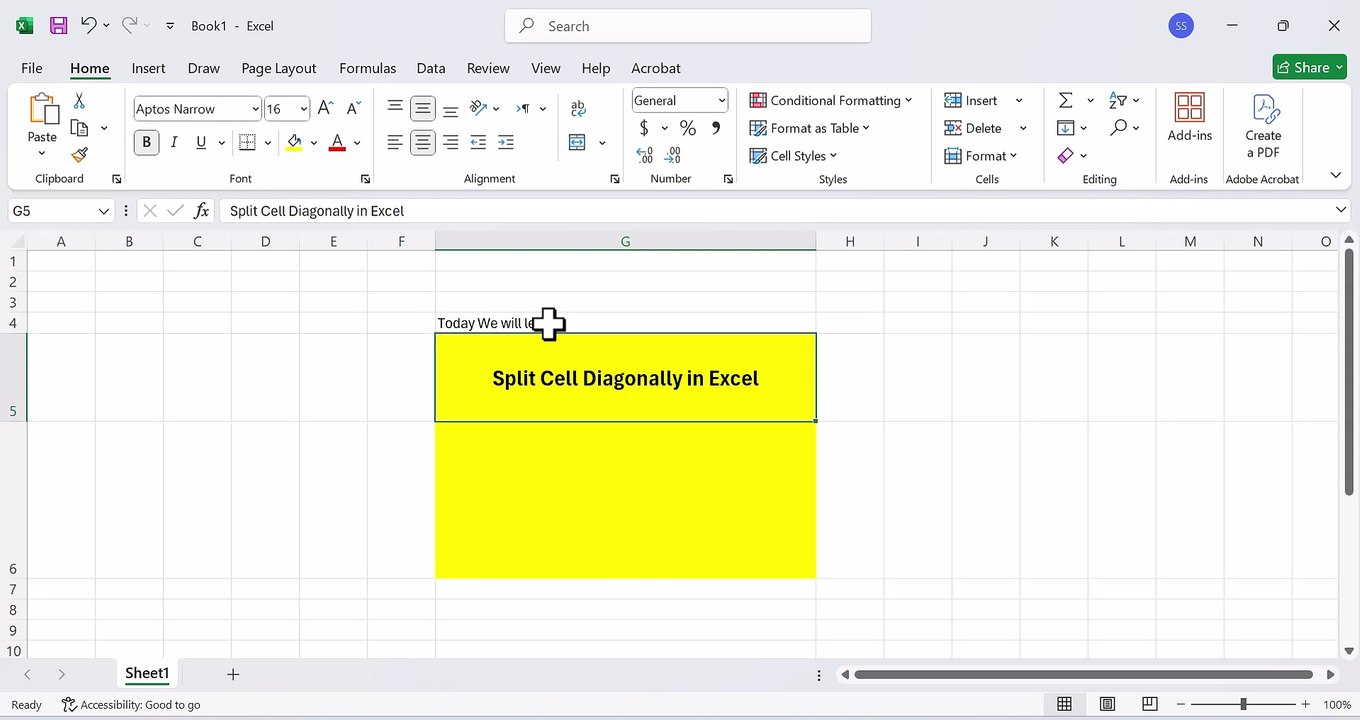This screenshot has height=720, width=1360.
Task: Expand the formula bar
Action: (x=1341, y=210)
